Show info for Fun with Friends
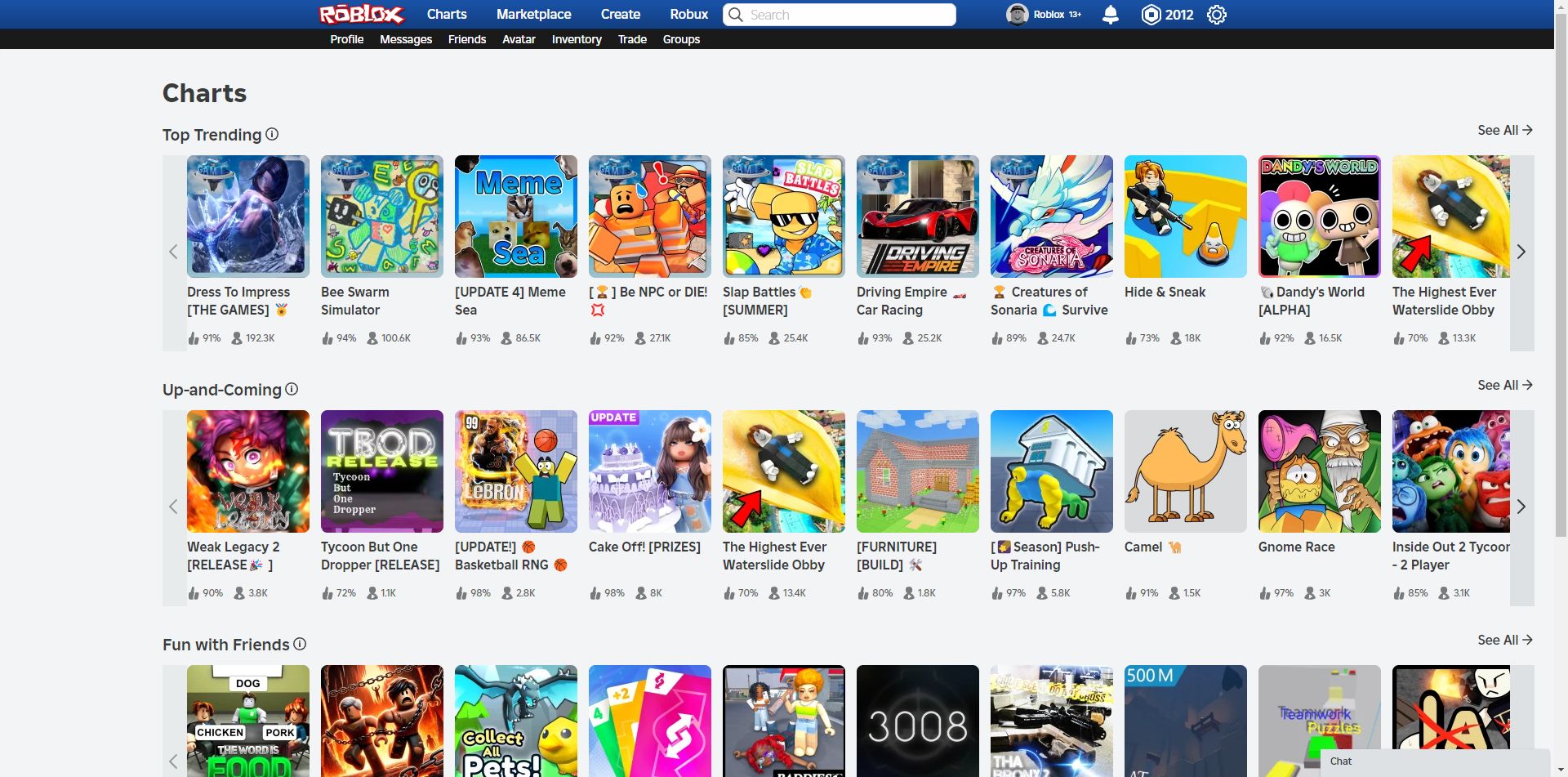The height and width of the screenshot is (777, 1568). pyautogui.click(x=300, y=644)
